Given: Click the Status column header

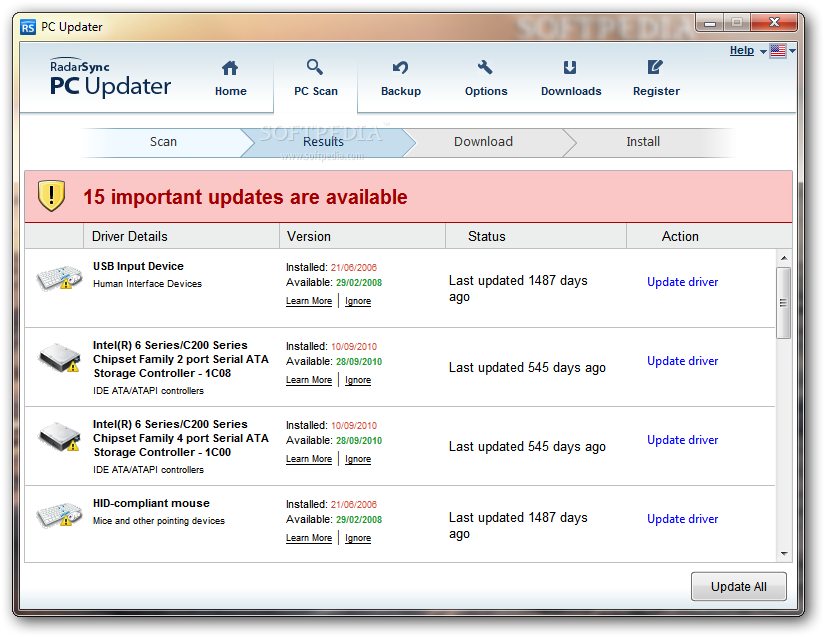Looking at the screenshot, I should pyautogui.click(x=536, y=236).
